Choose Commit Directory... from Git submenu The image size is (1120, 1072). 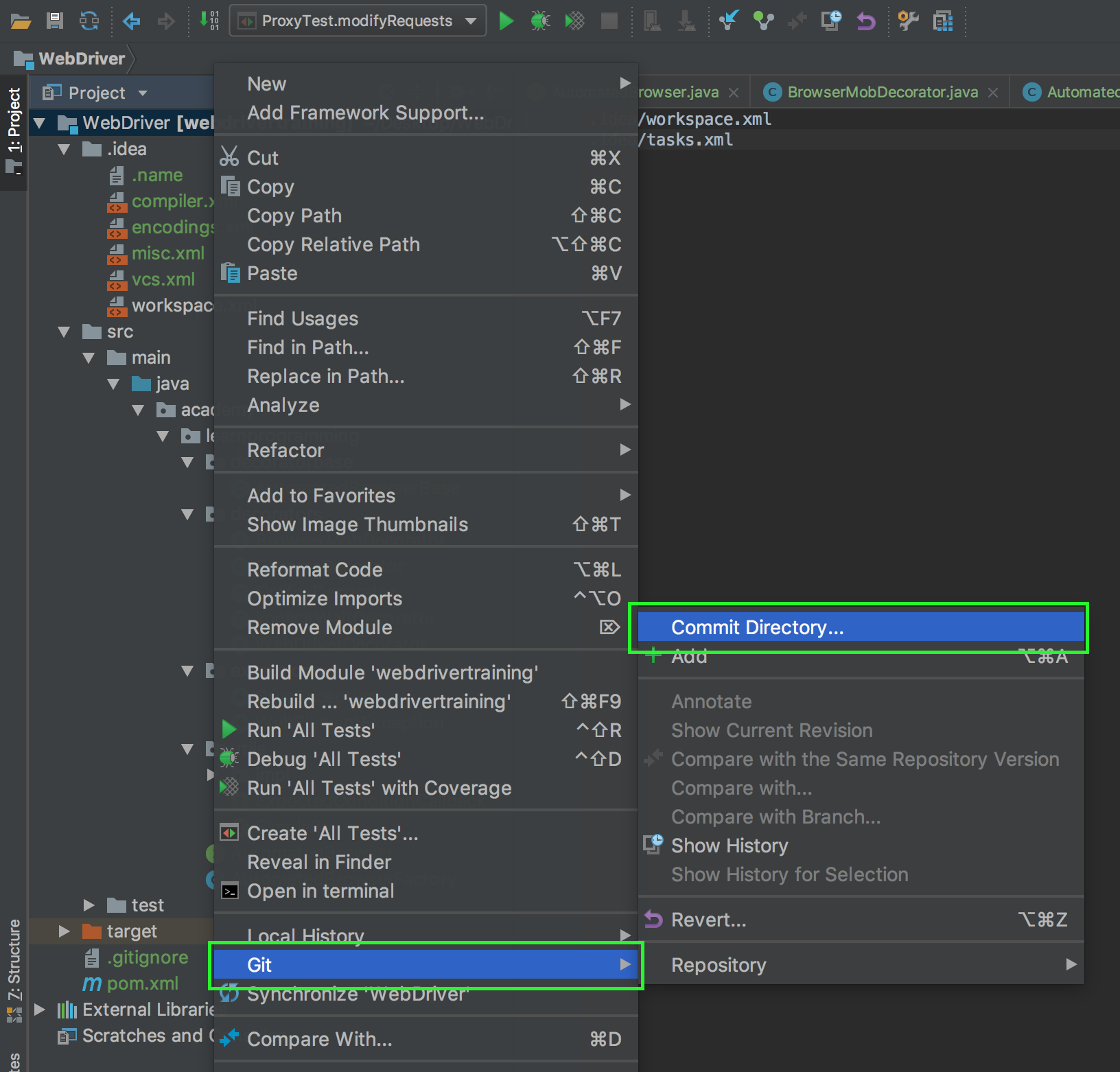click(757, 627)
